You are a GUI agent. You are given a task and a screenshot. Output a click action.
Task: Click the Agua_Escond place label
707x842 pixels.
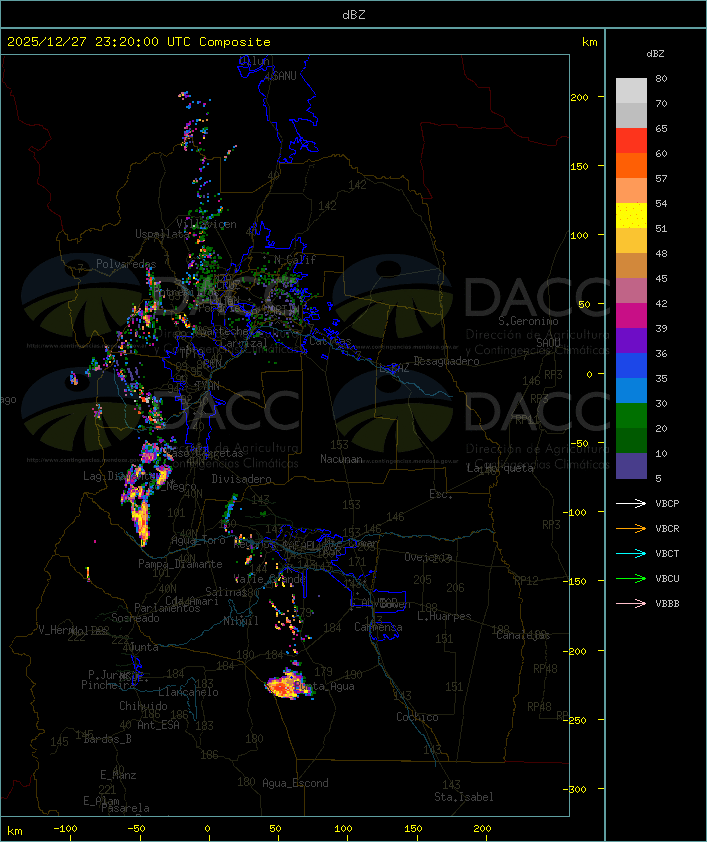295,783
